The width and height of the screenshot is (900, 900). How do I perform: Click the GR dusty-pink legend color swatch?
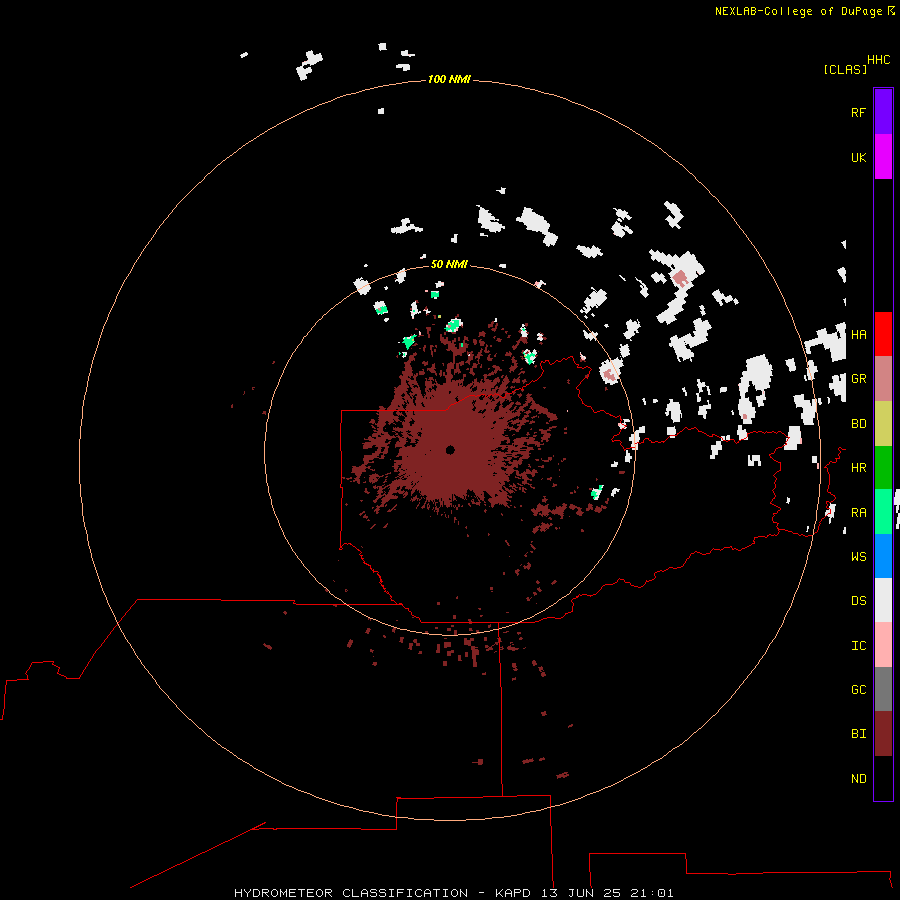click(x=883, y=379)
